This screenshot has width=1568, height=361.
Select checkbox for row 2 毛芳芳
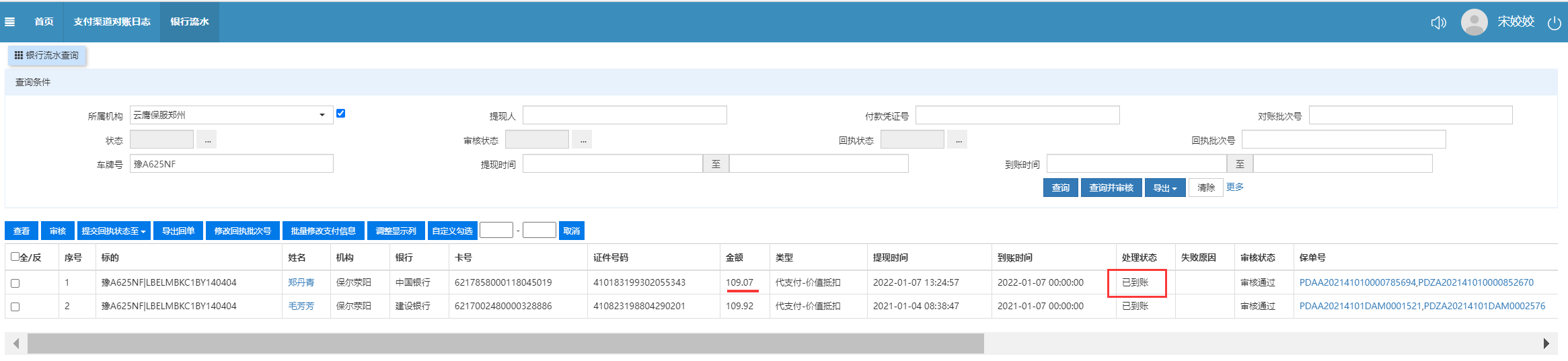(15, 307)
